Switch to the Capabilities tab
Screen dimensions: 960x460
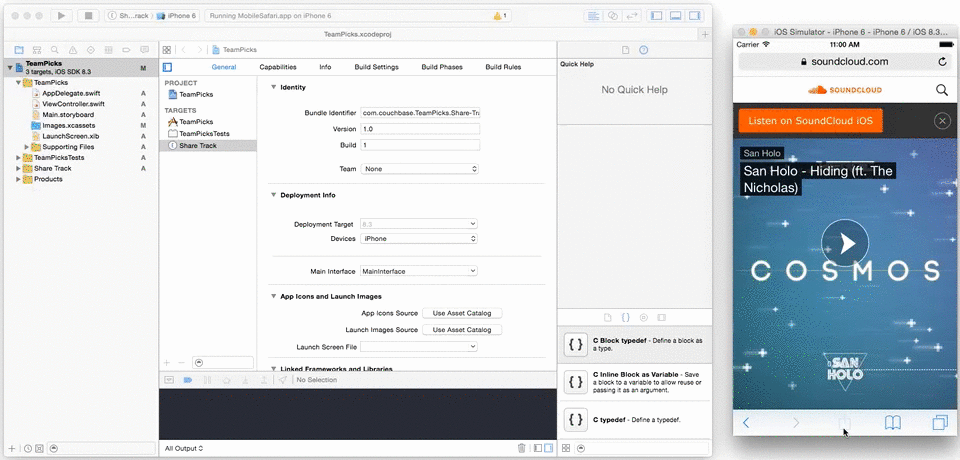pos(278,67)
